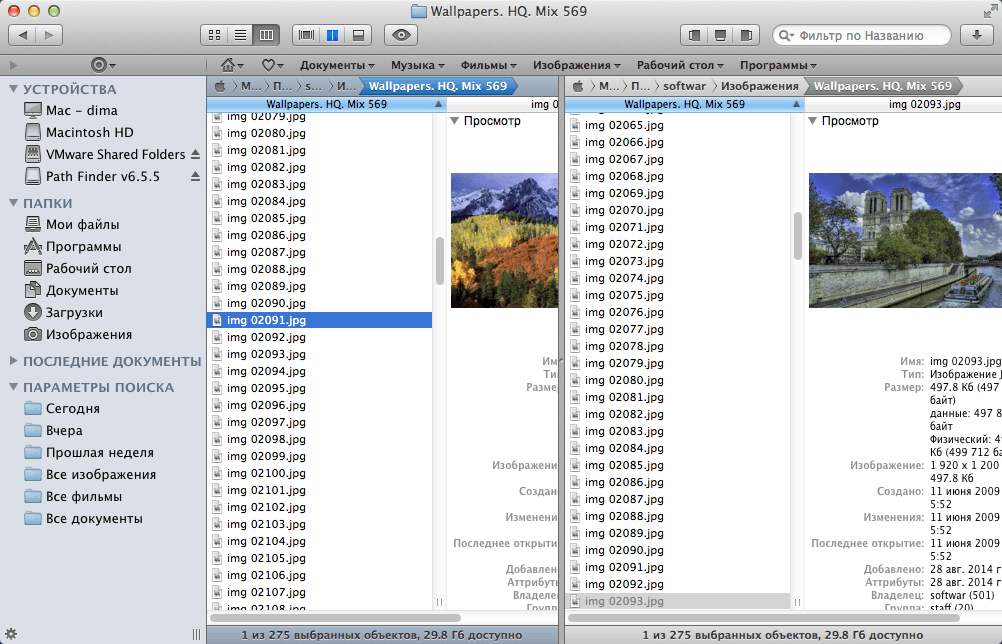This screenshot has width=1002, height=644.
Task: Open the Программы bookmark menu
Action: coord(778,65)
